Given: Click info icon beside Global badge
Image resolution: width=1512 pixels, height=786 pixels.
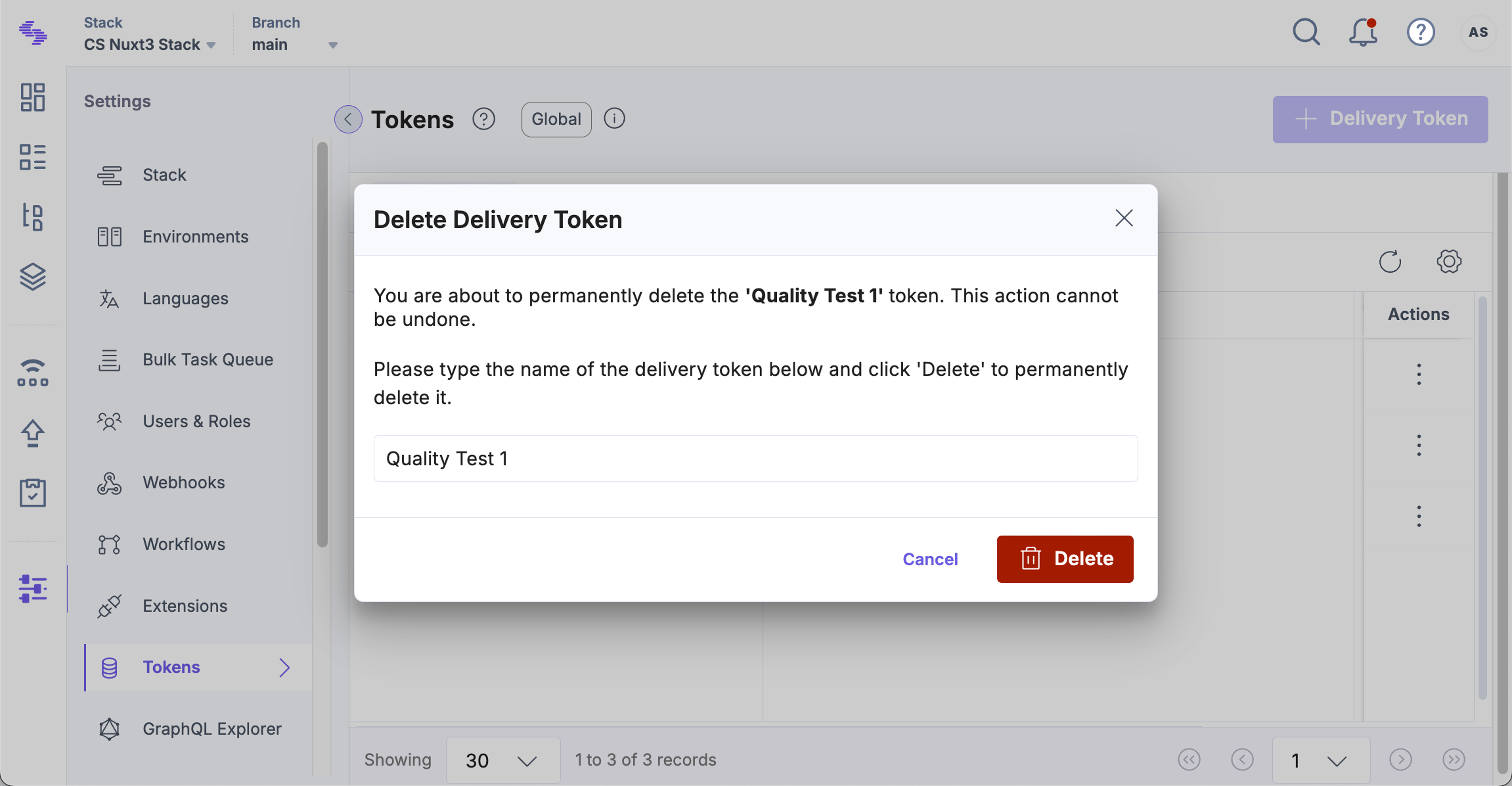Looking at the screenshot, I should coord(614,119).
